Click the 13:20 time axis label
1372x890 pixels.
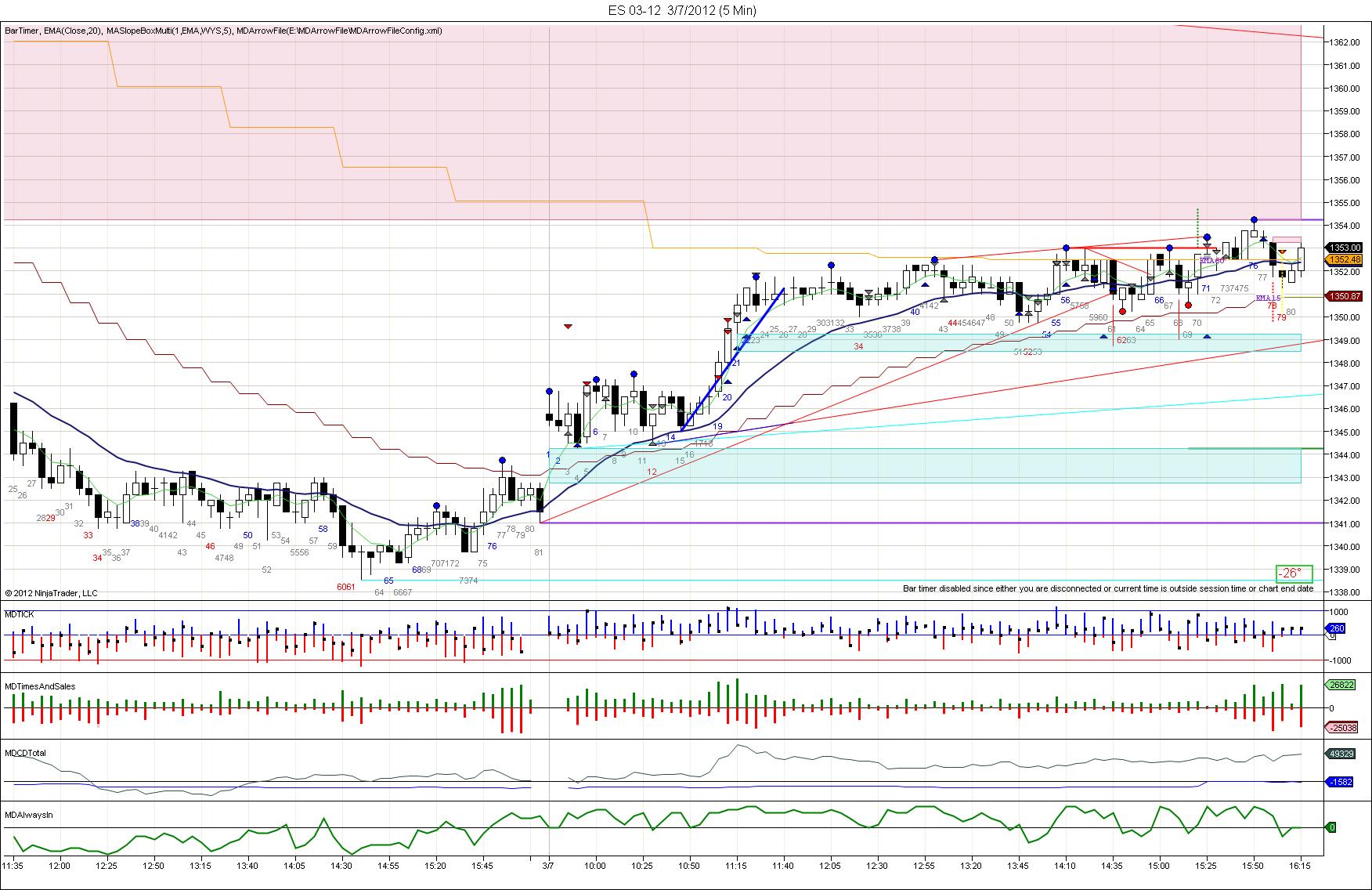[x=971, y=866]
